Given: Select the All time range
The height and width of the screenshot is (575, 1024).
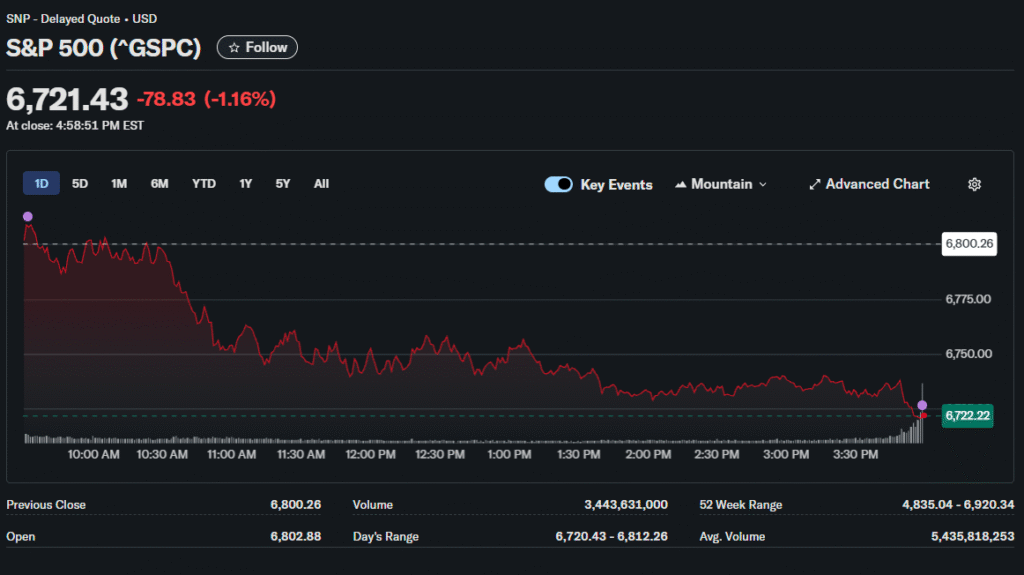Looking at the screenshot, I should click(321, 184).
